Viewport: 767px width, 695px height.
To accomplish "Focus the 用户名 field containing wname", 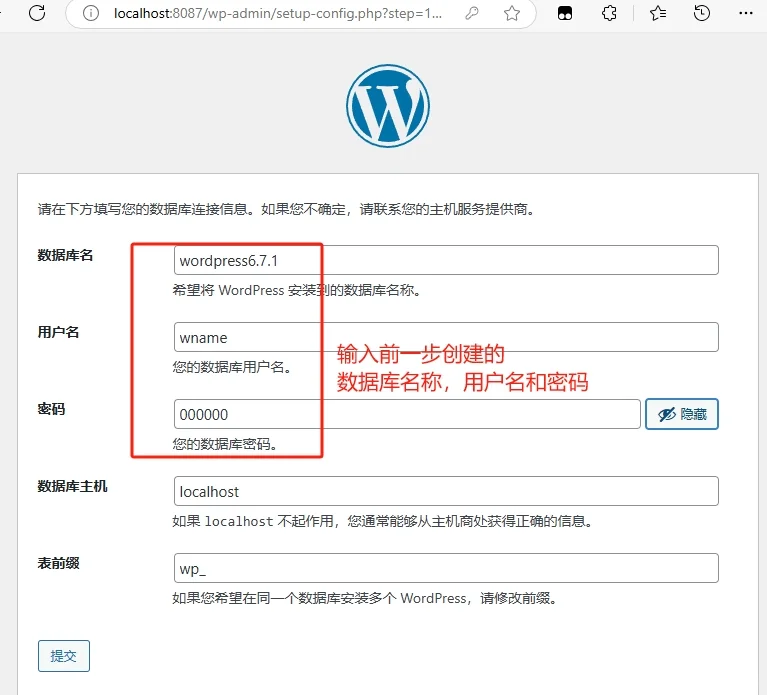I will 446,337.
